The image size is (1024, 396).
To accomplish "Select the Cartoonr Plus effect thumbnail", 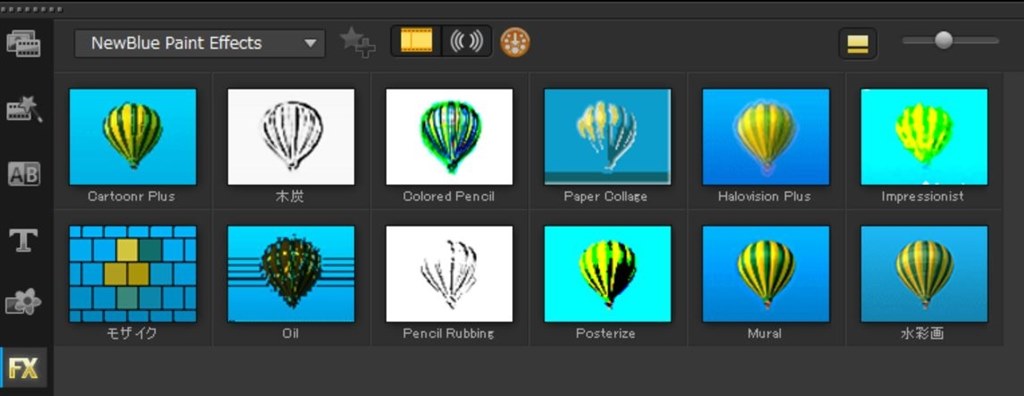I will (133, 137).
